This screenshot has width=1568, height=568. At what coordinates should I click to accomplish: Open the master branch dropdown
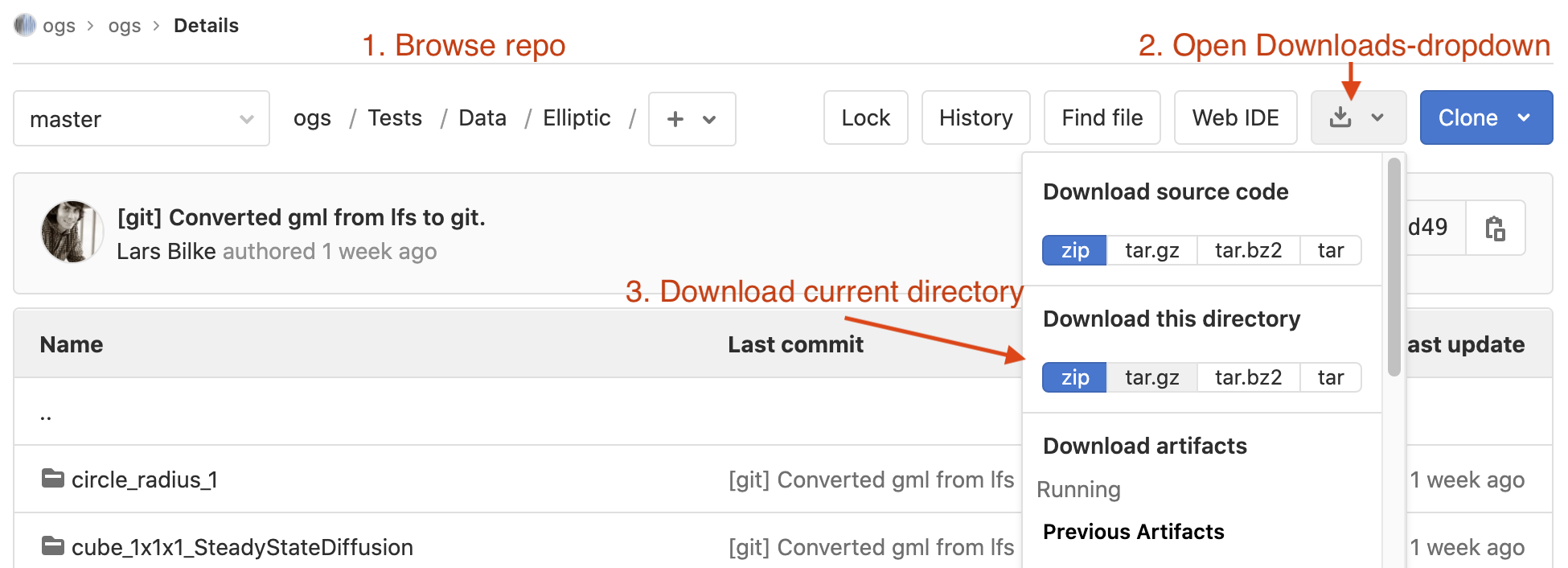point(142,119)
